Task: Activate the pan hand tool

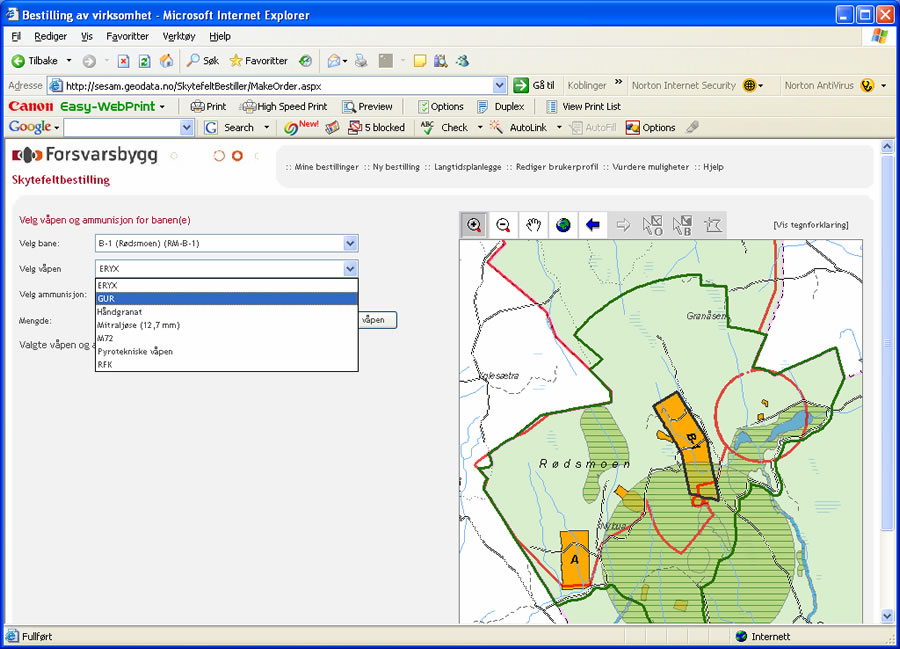Action: click(534, 225)
